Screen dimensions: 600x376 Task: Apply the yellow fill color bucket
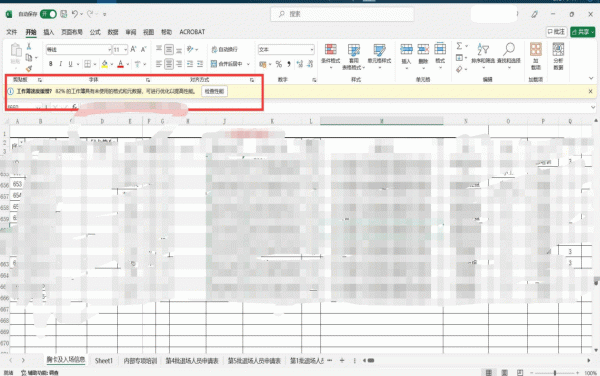pos(104,64)
